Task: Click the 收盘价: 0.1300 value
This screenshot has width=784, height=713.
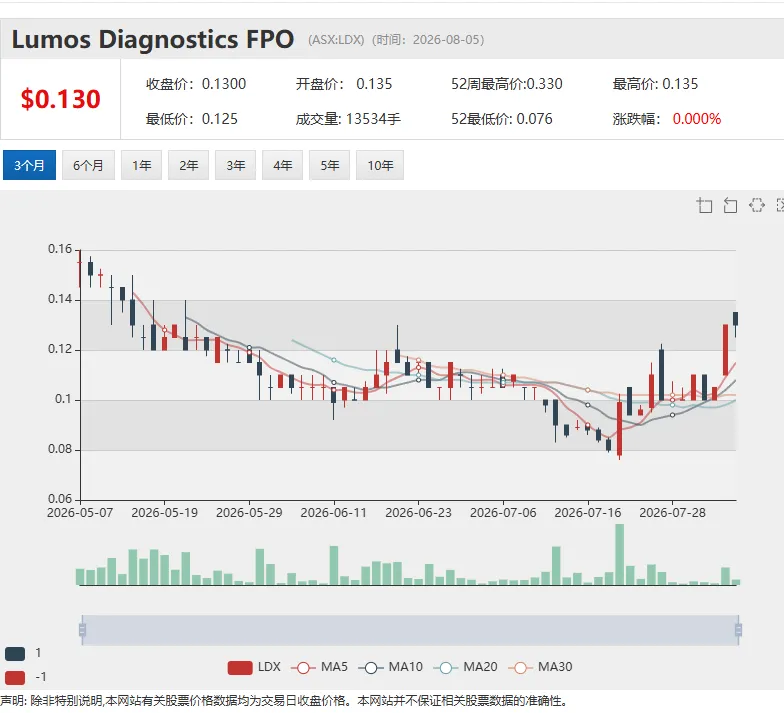Action: (x=196, y=84)
